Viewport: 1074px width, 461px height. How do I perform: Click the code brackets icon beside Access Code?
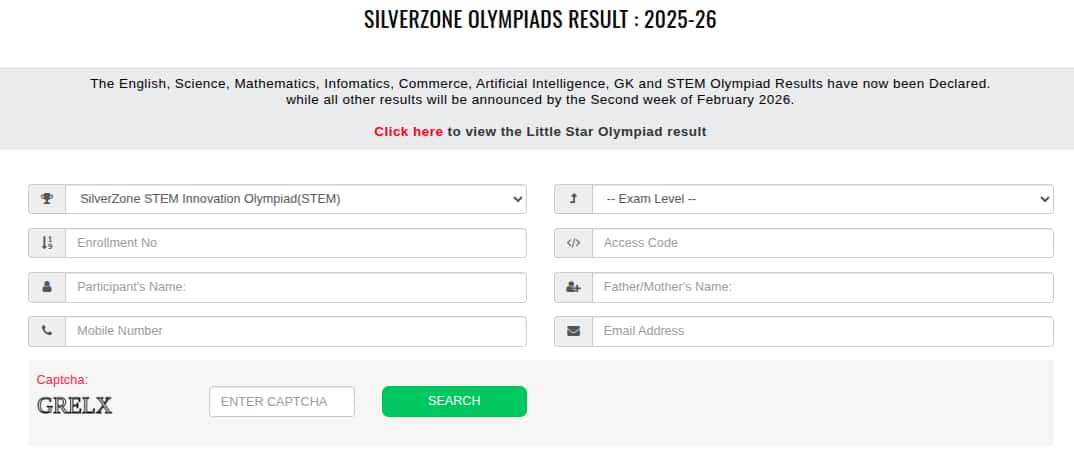[x=573, y=243]
